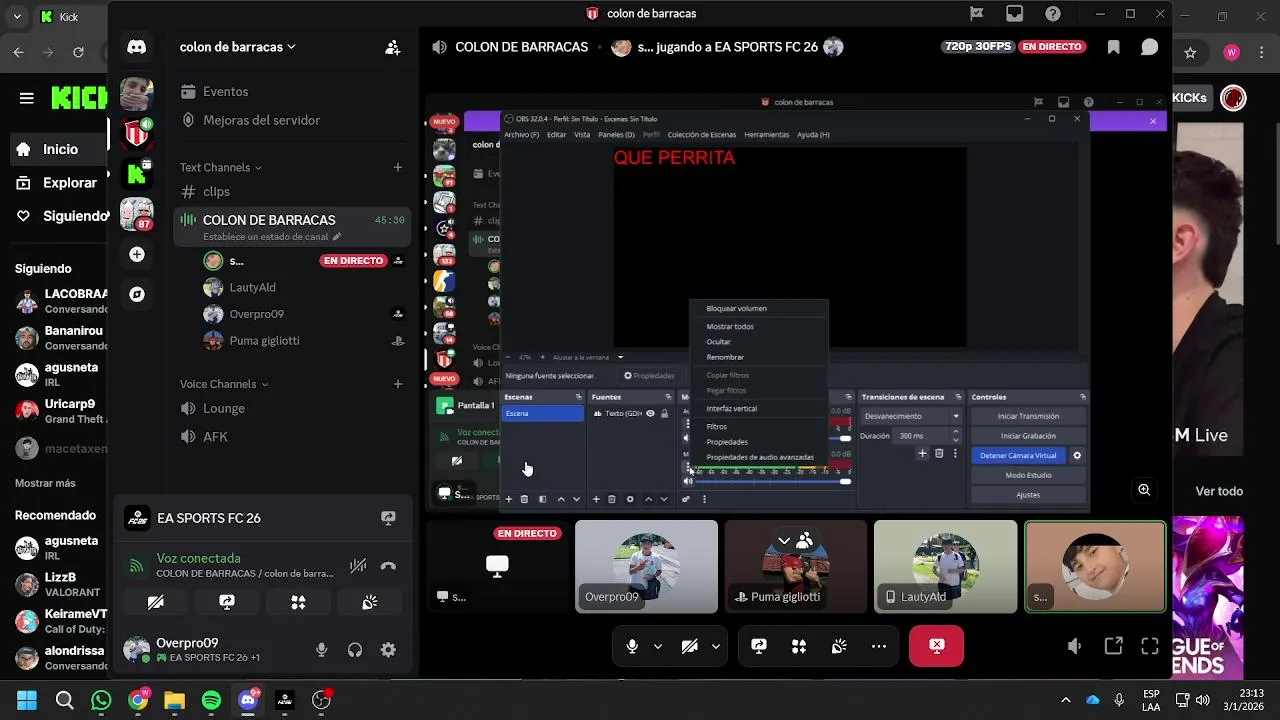Edit channel status pencil under COLON DE BARRACAS
This screenshot has height=720, width=1280.
[x=337, y=237]
